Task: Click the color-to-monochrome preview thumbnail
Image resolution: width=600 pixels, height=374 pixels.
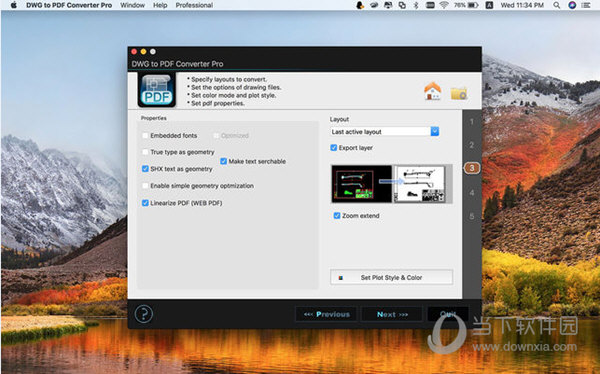Action: tap(391, 184)
